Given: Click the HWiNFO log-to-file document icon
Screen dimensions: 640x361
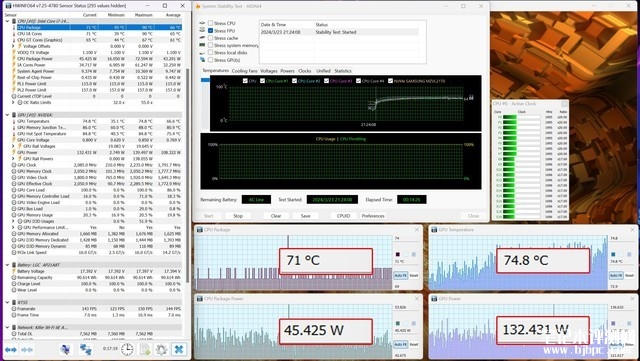Looking at the screenshot, I should [x=145, y=350].
